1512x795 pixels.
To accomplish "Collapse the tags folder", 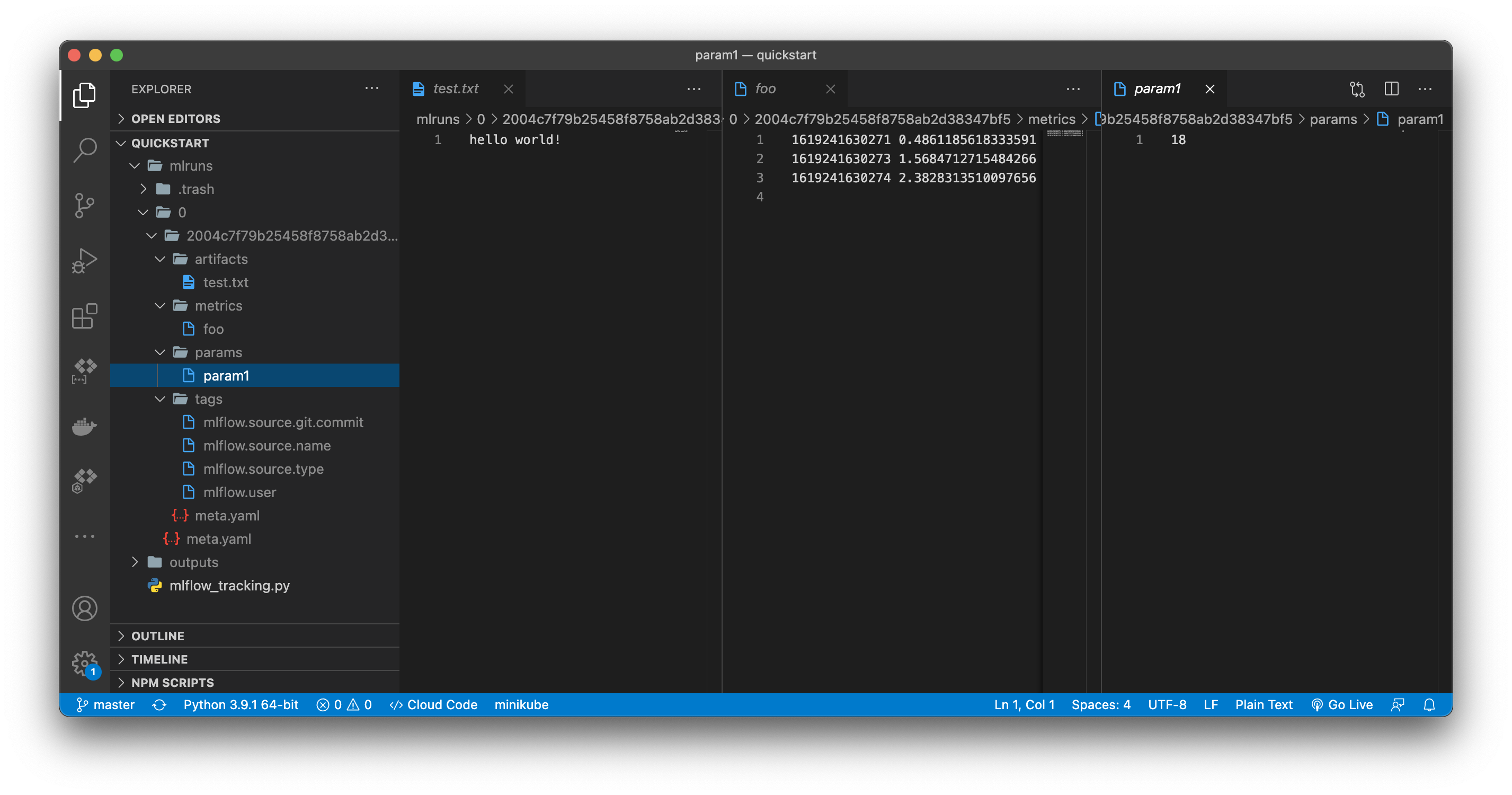I will click(x=208, y=399).
